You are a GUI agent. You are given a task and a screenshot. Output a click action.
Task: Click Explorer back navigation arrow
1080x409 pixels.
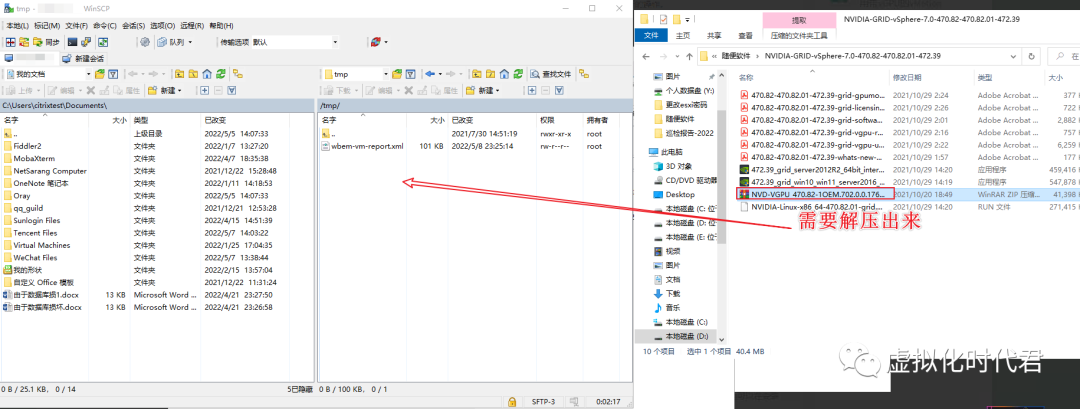(645, 56)
